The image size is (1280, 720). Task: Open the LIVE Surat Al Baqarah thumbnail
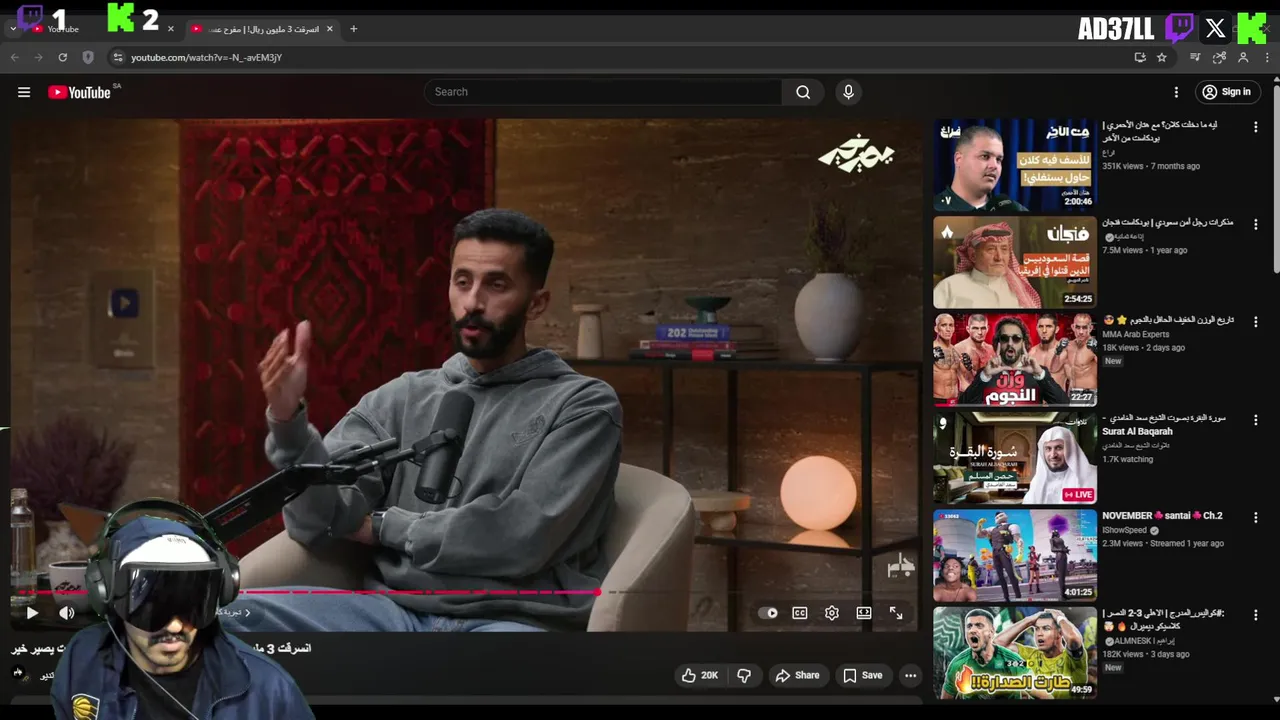coord(1015,458)
